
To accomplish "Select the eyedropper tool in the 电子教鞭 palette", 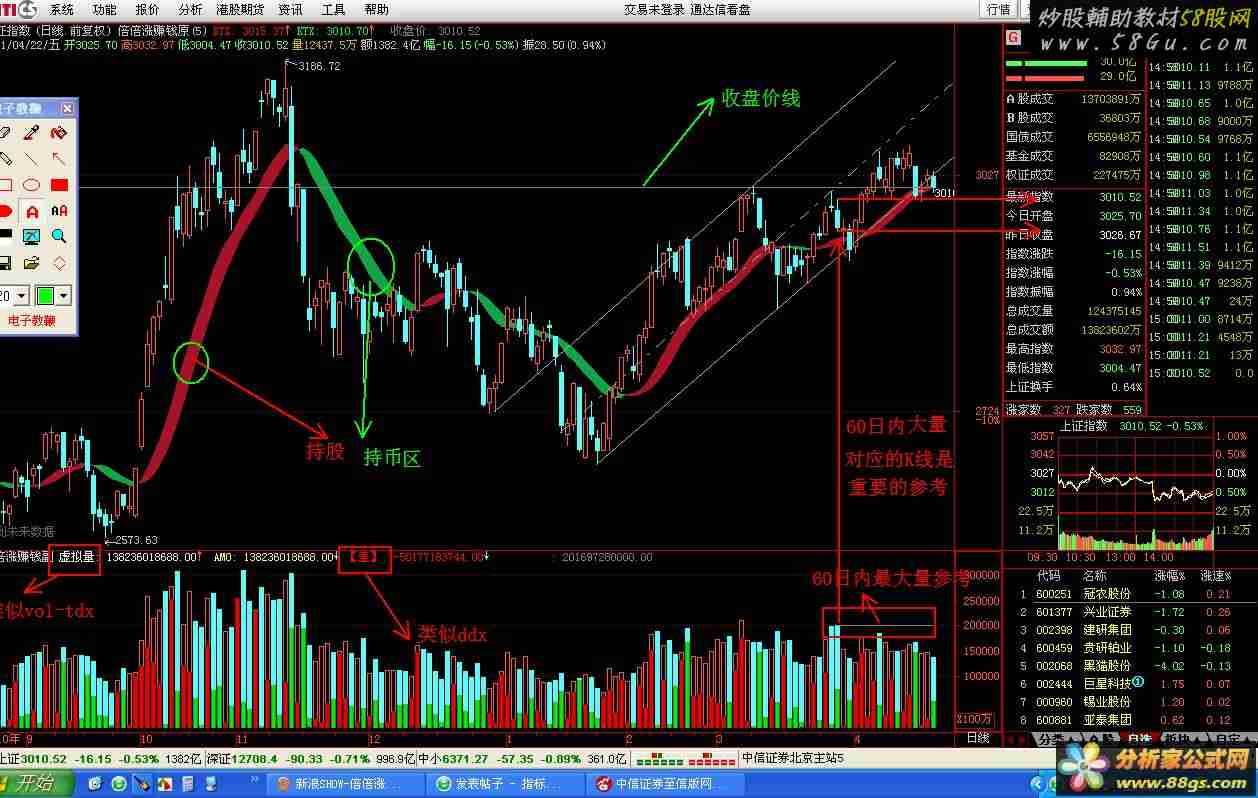I will 32,133.
